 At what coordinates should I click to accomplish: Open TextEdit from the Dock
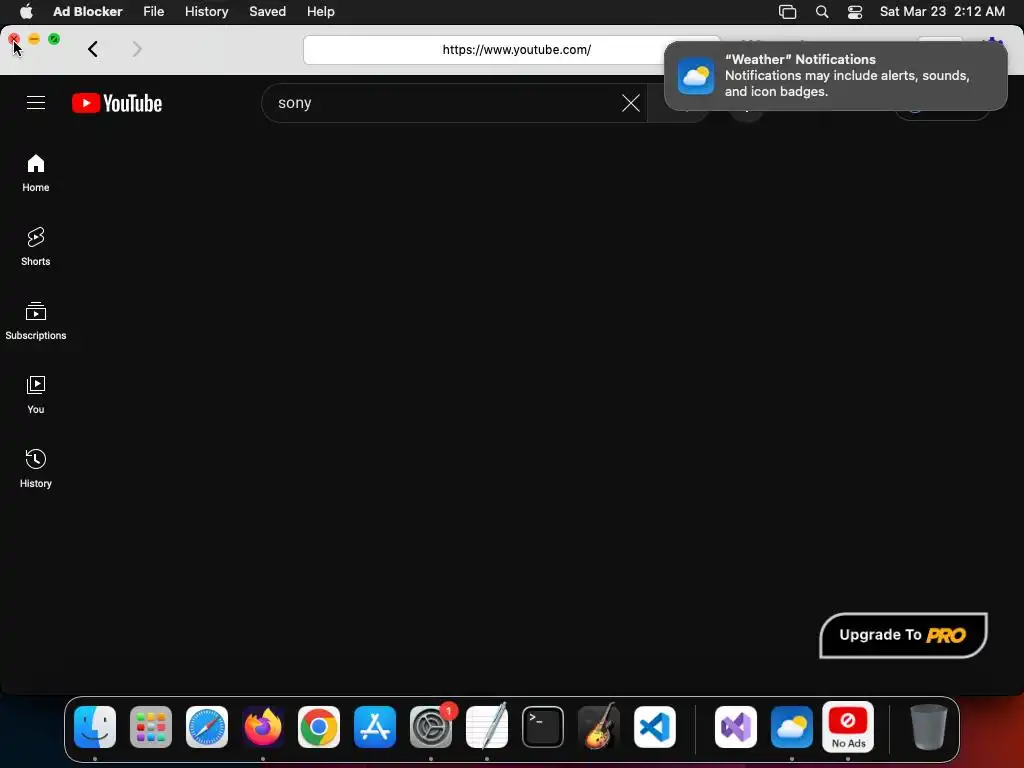pos(487,726)
